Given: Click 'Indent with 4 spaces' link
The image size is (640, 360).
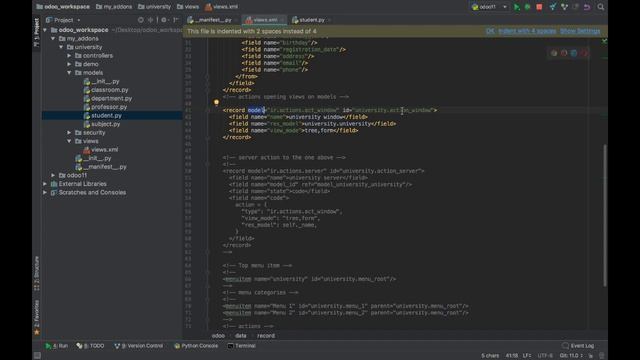Looking at the screenshot, I should tap(527, 31).
